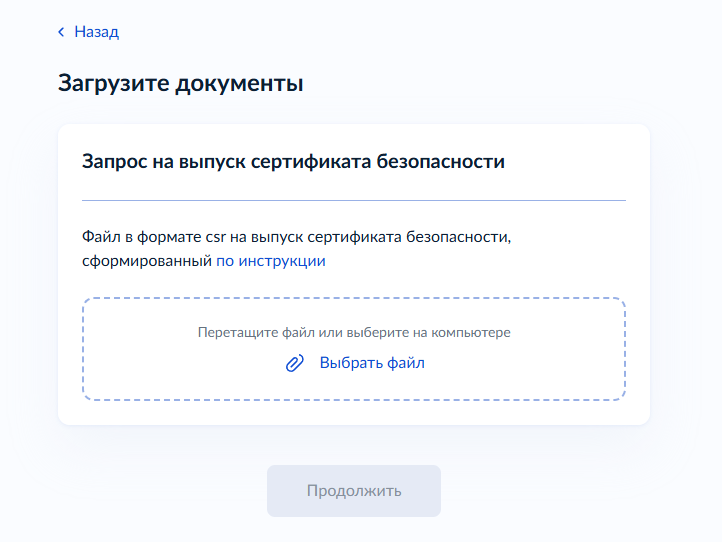Select the 'Запрос на выпуск сертификата безопасности' title
The width and height of the screenshot is (722, 542).
293,161
